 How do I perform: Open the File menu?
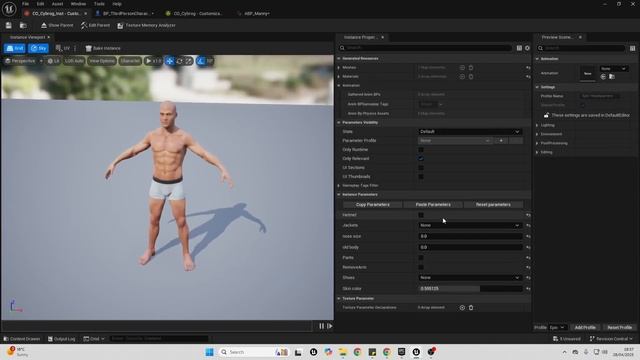click(x=25, y=4)
